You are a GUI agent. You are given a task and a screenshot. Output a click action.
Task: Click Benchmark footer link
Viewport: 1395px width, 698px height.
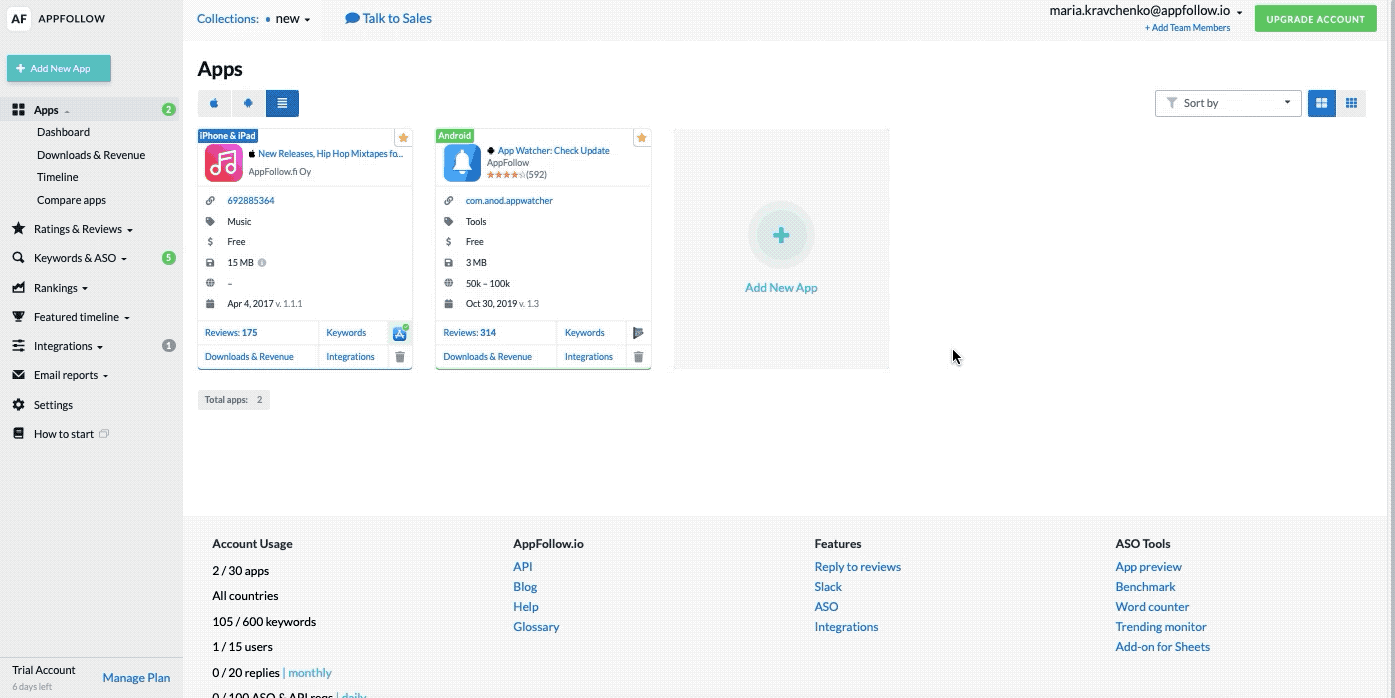click(x=1146, y=587)
